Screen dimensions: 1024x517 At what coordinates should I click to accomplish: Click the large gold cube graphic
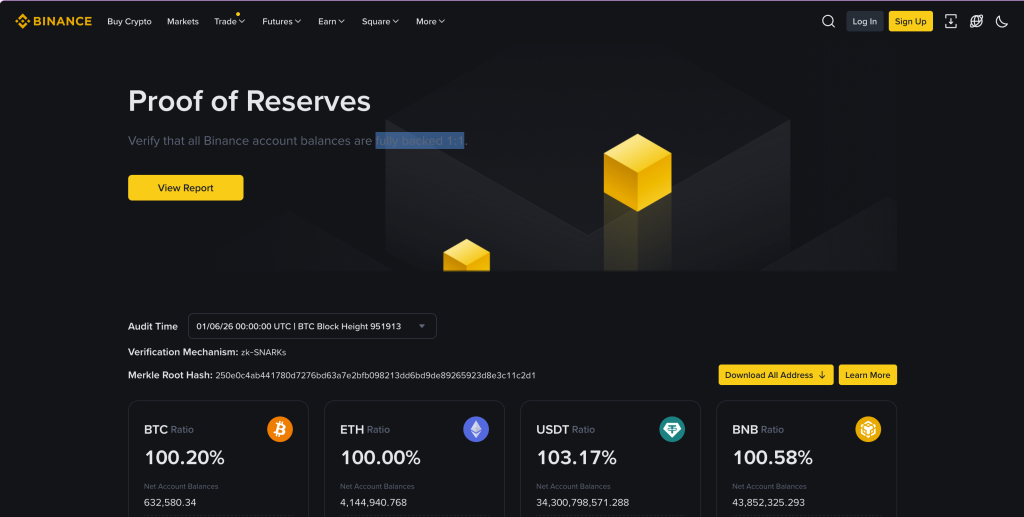(x=637, y=172)
